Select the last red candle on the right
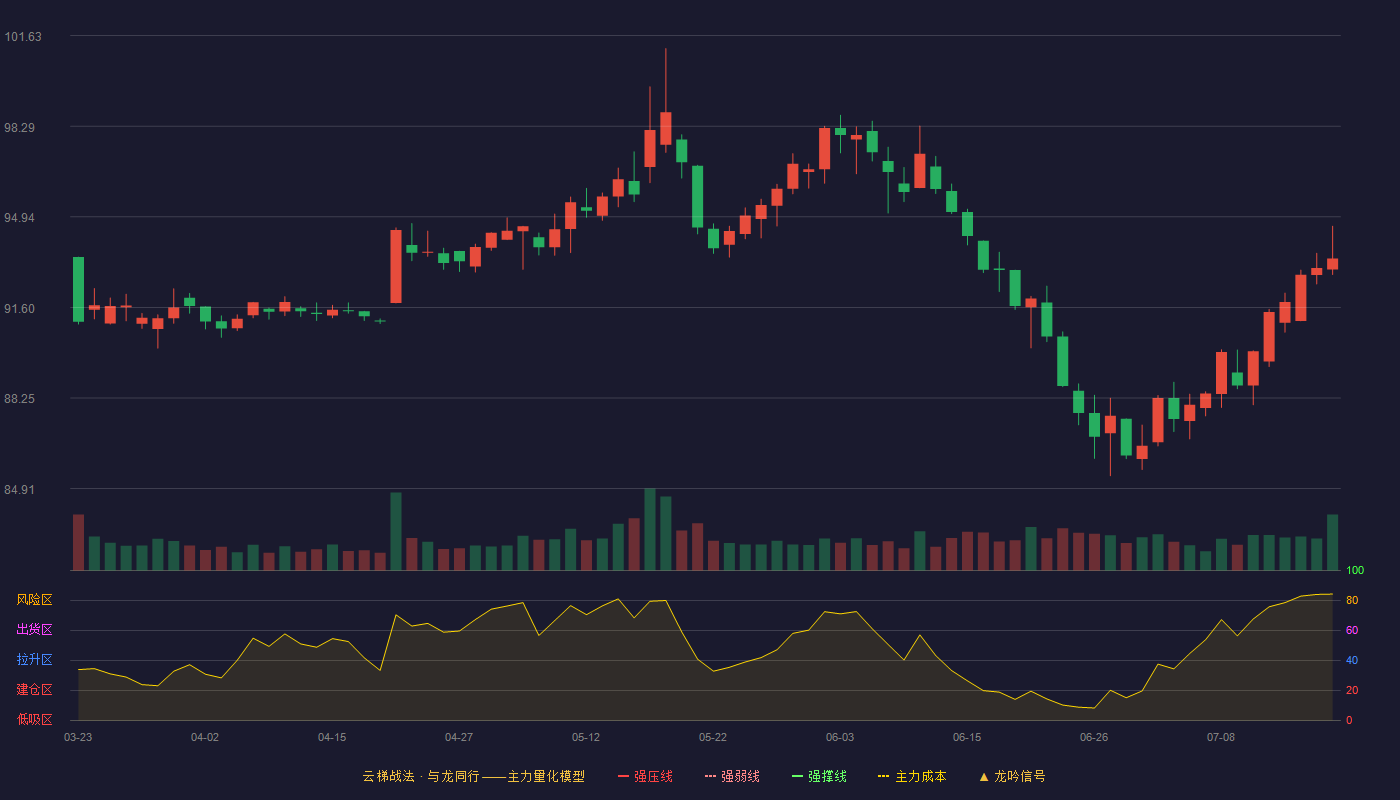This screenshot has width=1400, height=800. pyautogui.click(x=1332, y=264)
